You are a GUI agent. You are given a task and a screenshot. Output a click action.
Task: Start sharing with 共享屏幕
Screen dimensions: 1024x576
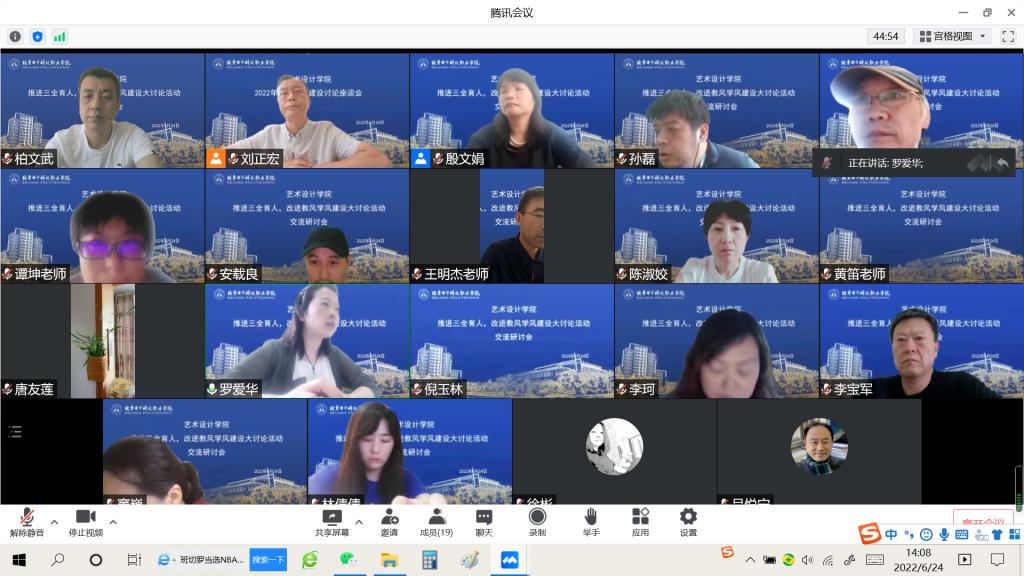[331, 522]
